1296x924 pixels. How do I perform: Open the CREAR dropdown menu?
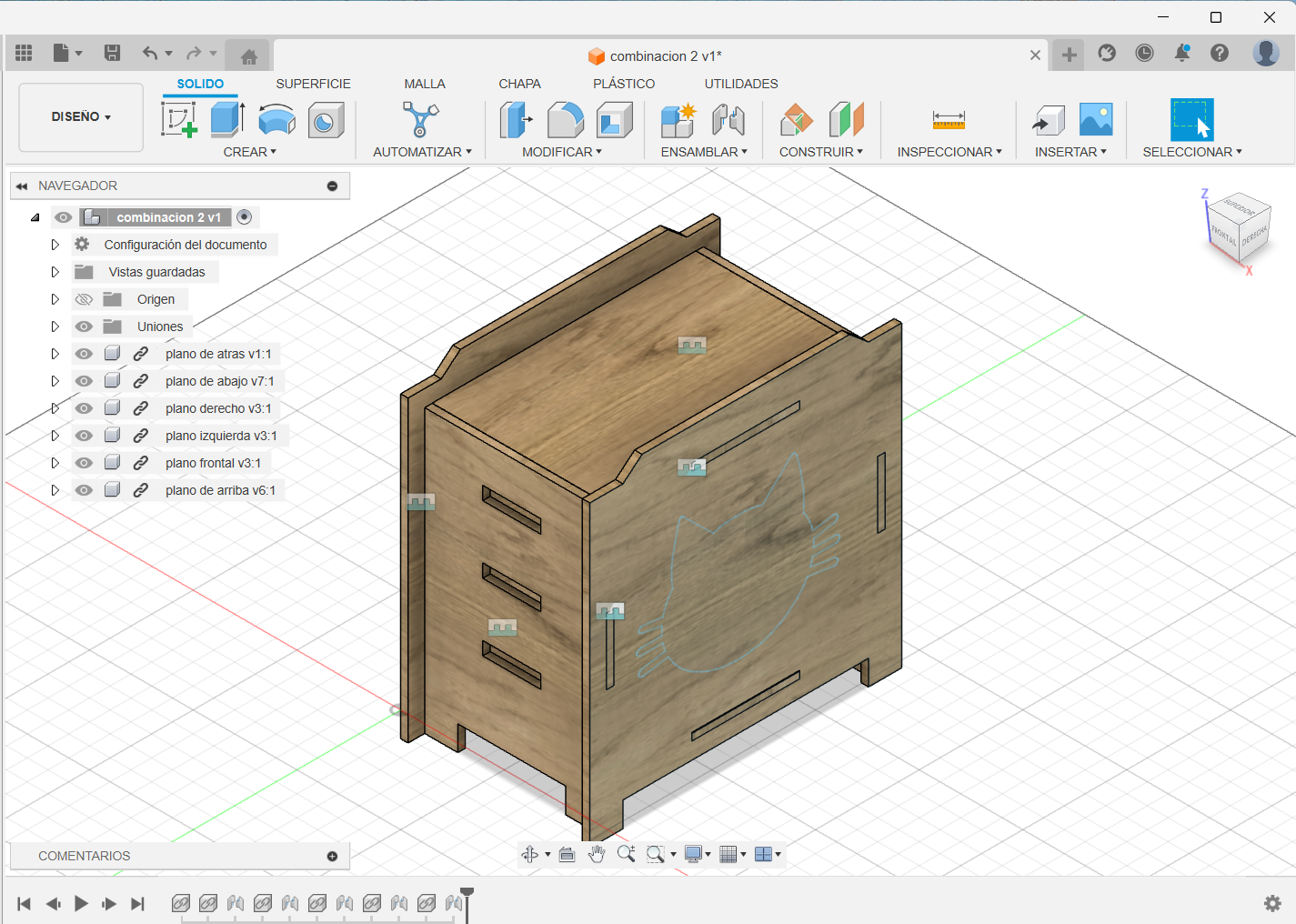click(250, 152)
